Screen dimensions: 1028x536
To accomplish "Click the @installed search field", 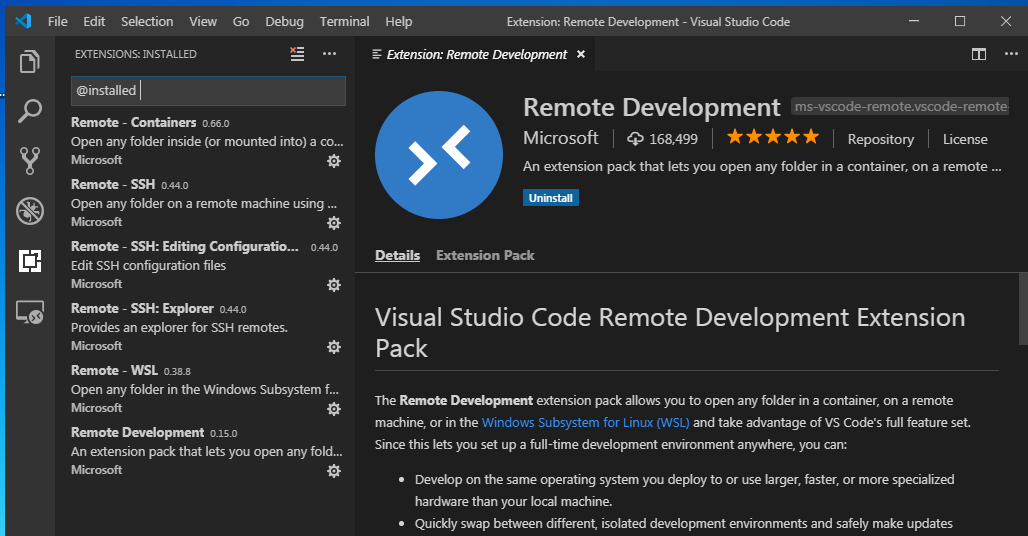I will [x=208, y=91].
